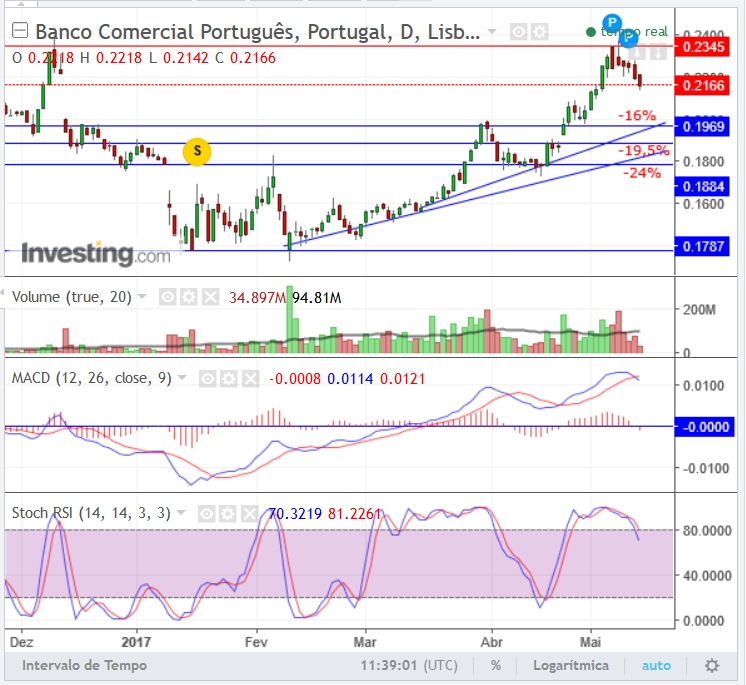746x685 pixels.
Task: Click the close price value C 0.2166
Action: (245, 58)
